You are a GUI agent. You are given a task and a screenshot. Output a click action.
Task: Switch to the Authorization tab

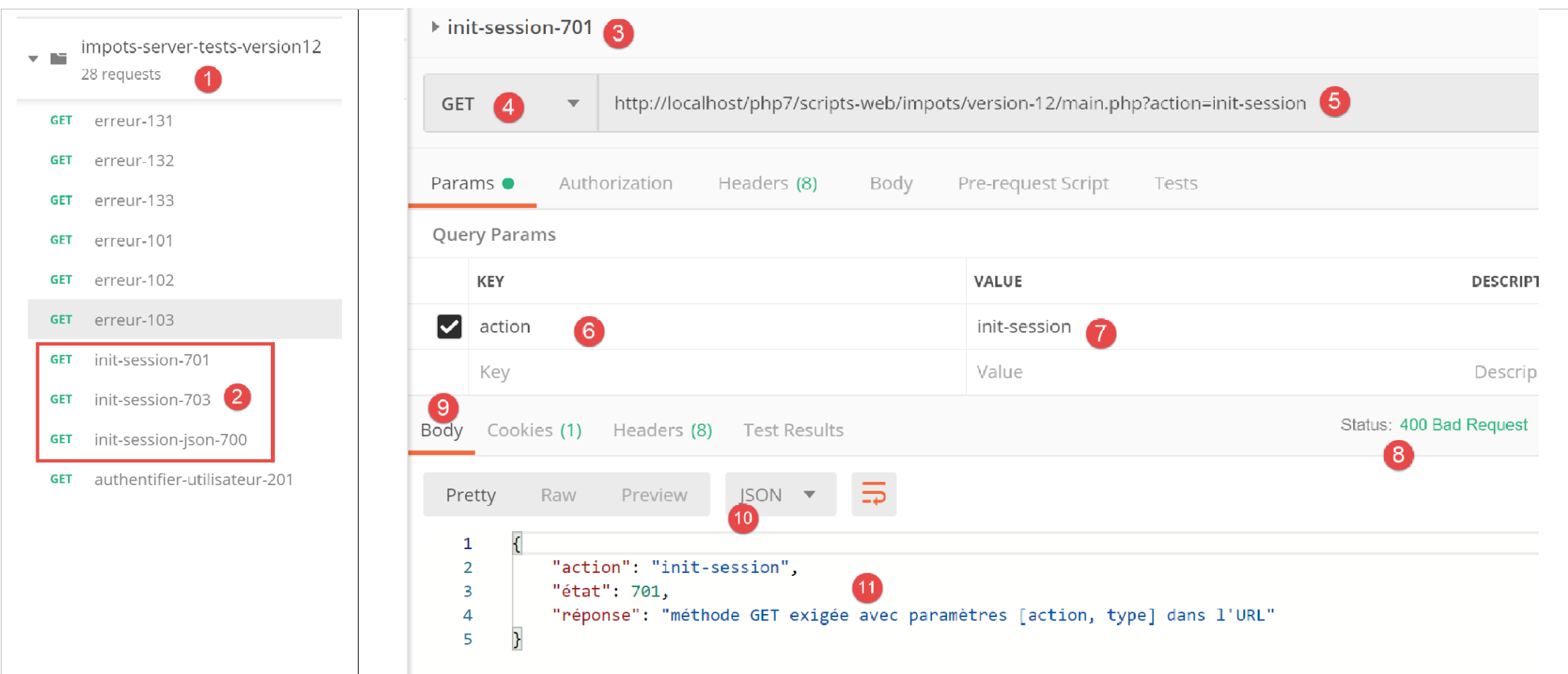[x=615, y=183]
